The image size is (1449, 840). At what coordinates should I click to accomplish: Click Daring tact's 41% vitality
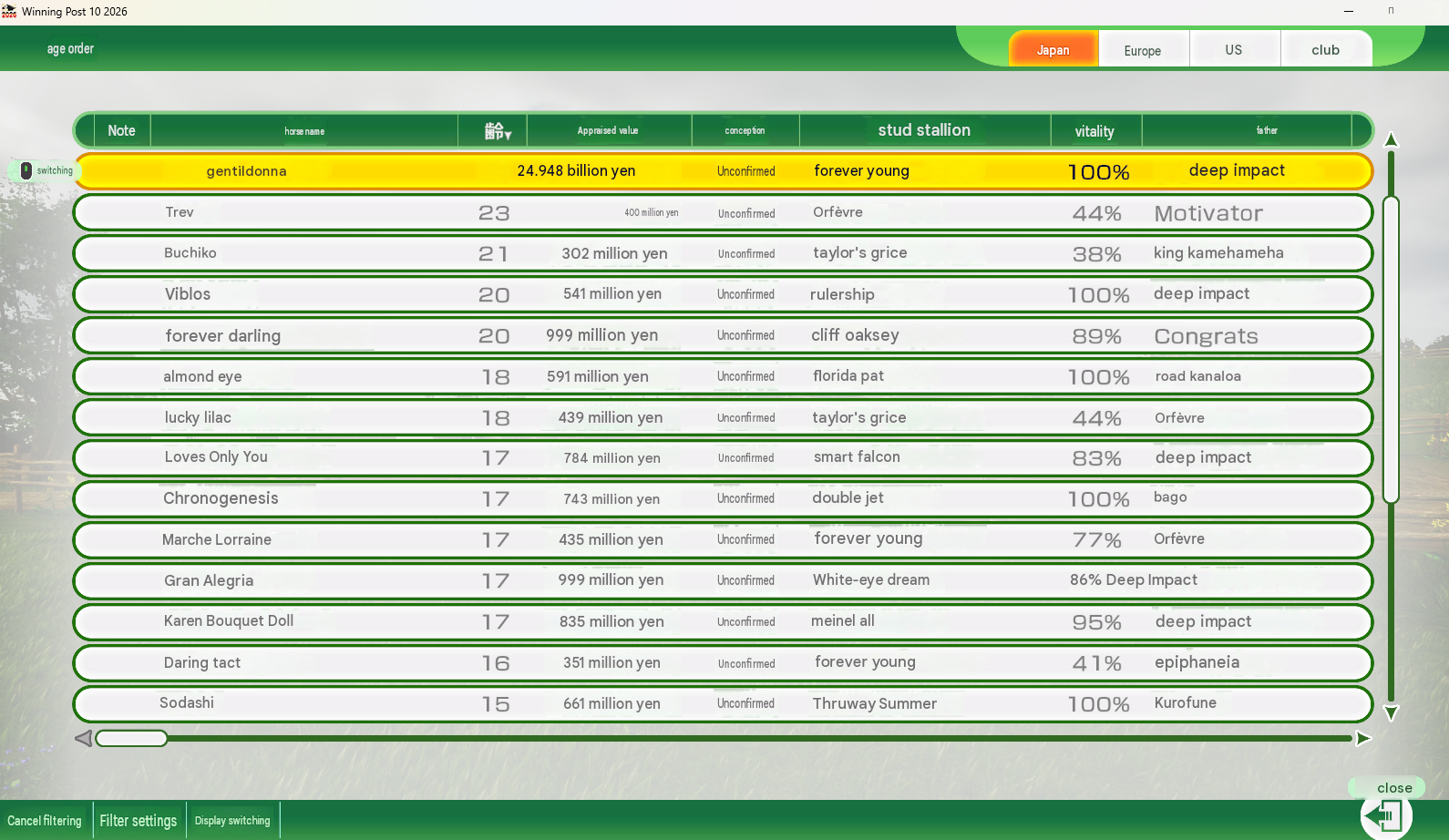pos(1096,664)
